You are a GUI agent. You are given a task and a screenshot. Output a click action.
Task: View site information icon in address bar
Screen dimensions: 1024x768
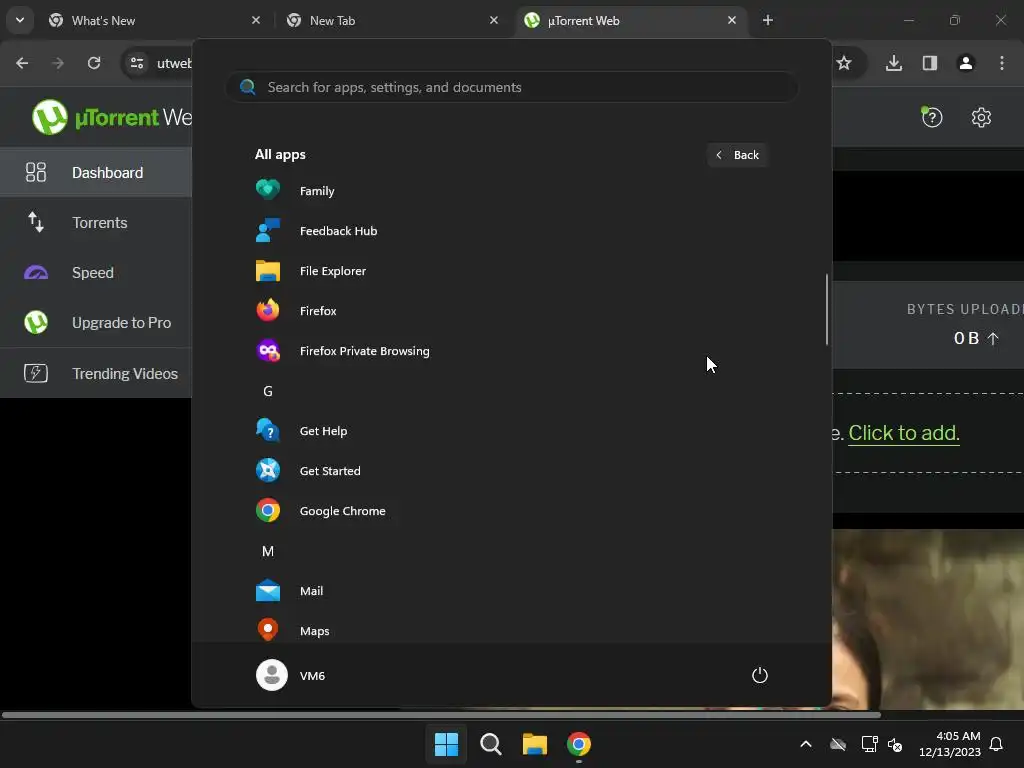(137, 63)
